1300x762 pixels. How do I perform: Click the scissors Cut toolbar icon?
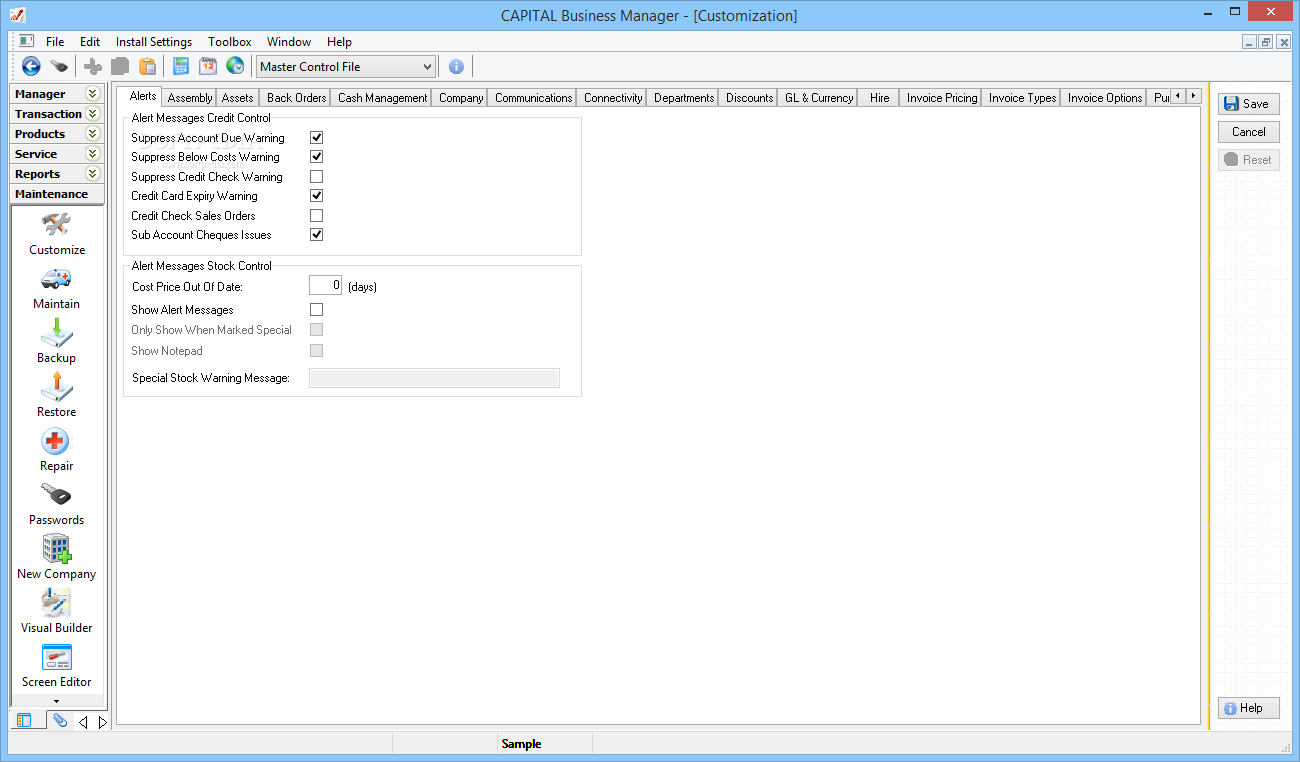click(93, 66)
